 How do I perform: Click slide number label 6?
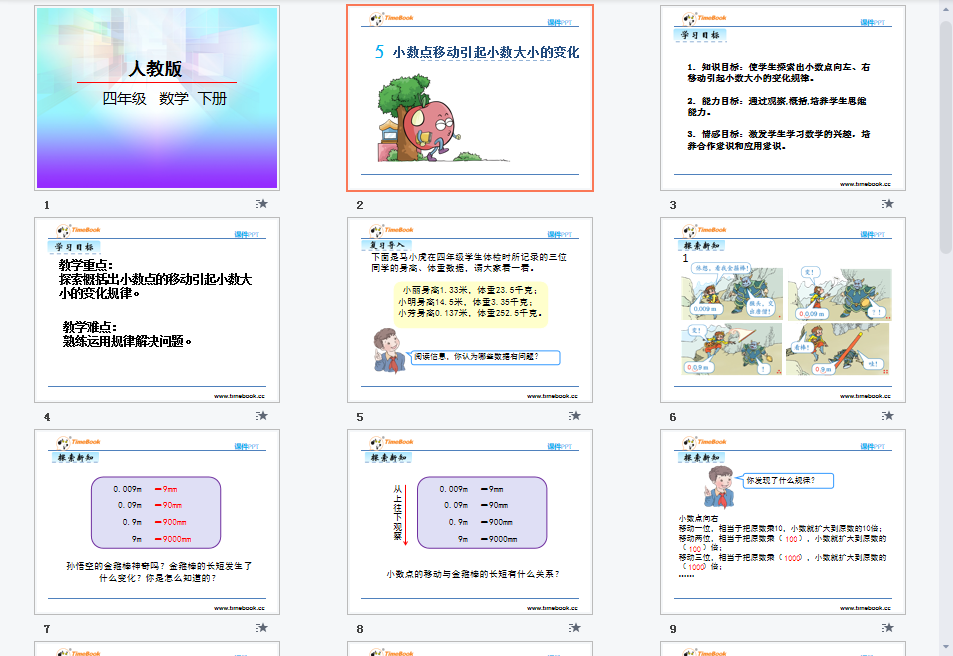click(673, 417)
